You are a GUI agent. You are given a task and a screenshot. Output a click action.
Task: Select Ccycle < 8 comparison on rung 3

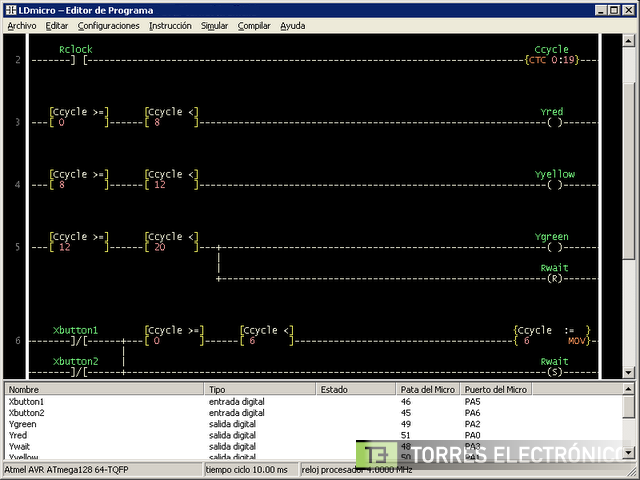point(171,117)
